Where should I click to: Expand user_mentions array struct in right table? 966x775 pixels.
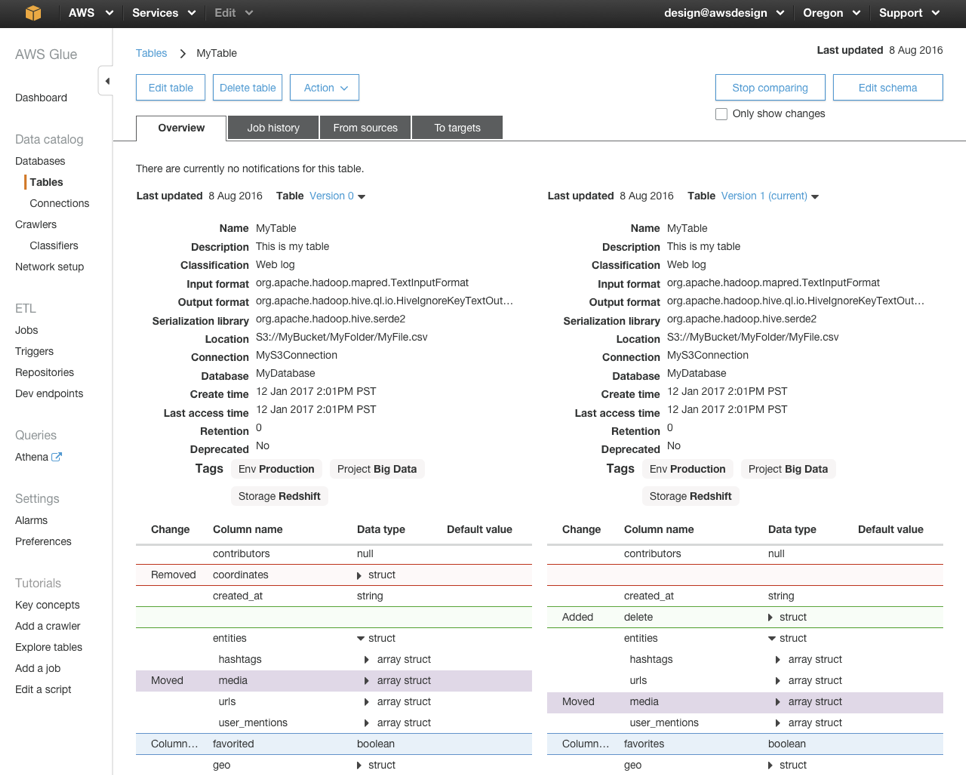click(777, 723)
